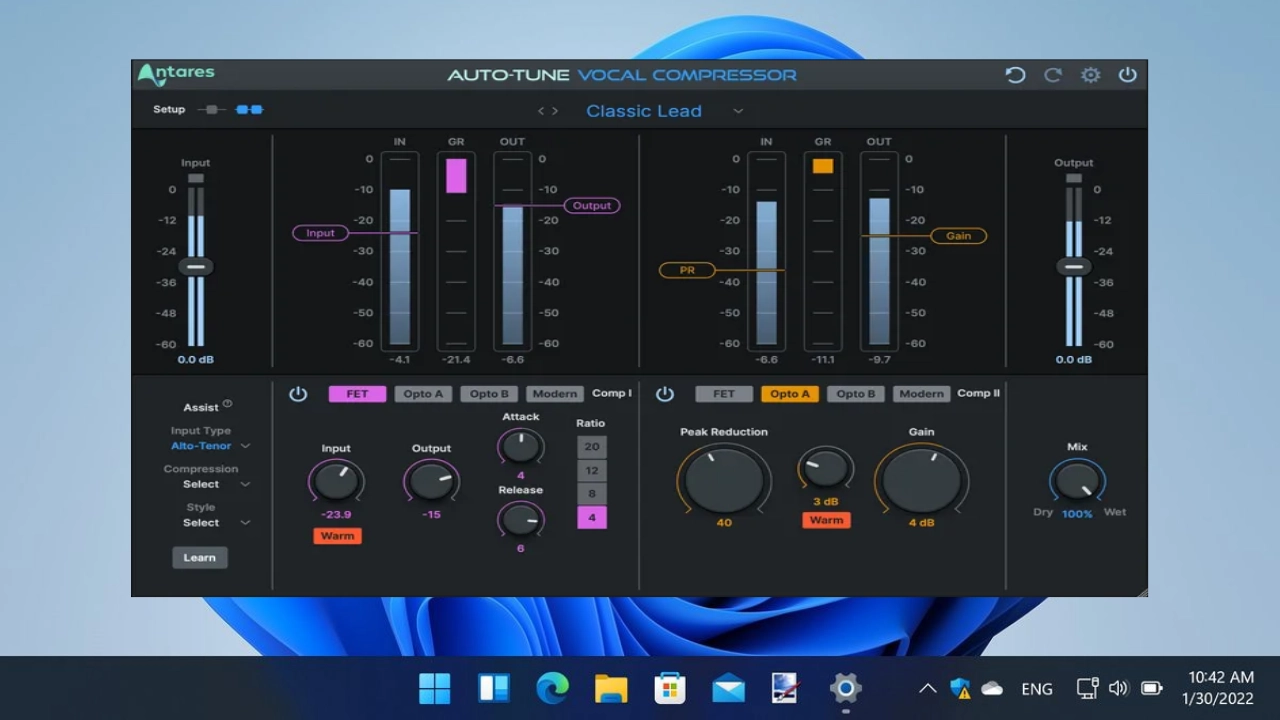Open Microsoft Store from taskbar
Screen dimensions: 1280x720
click(670, 688)
